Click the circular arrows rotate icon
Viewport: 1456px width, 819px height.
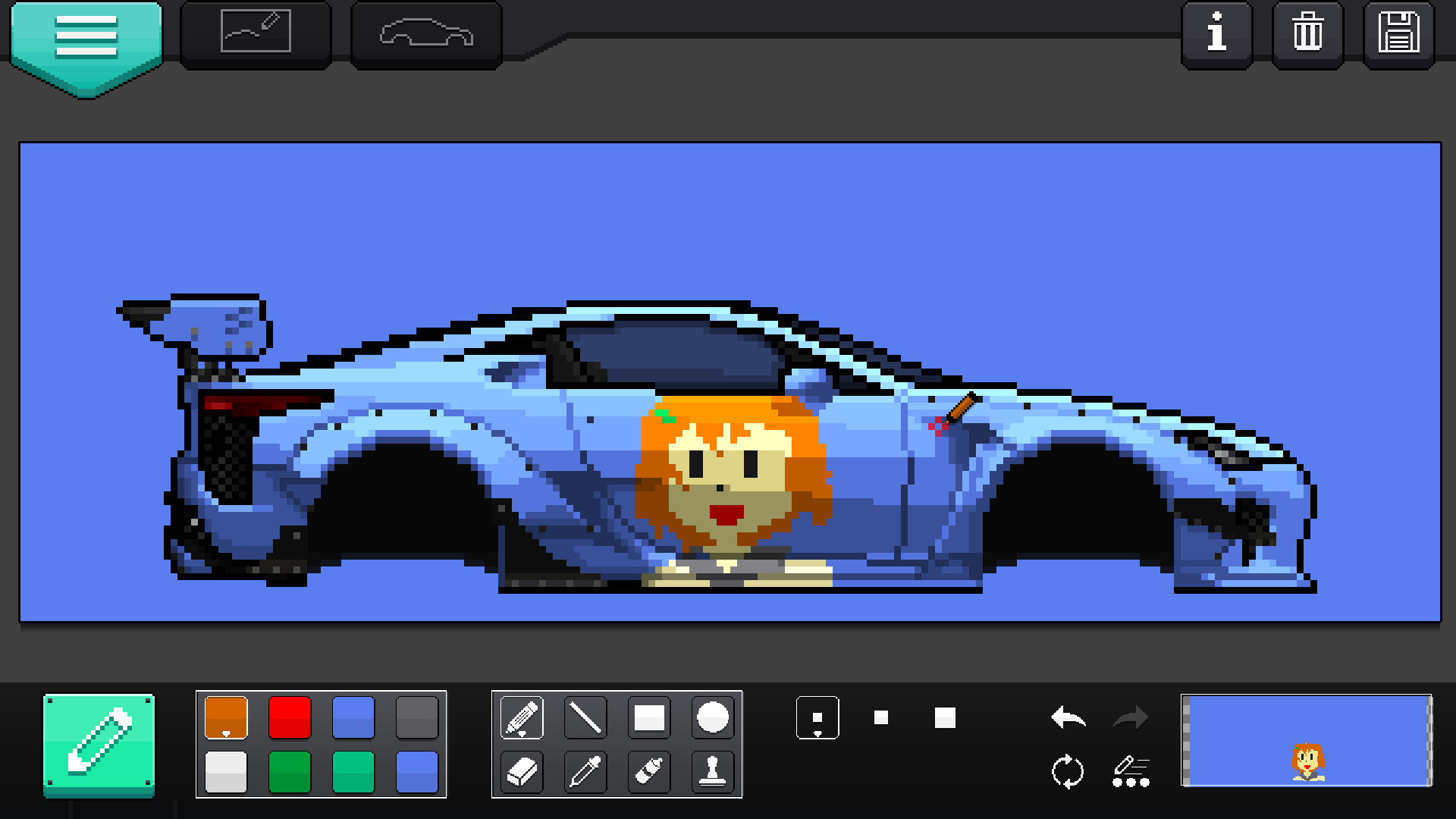point(1068,772)
